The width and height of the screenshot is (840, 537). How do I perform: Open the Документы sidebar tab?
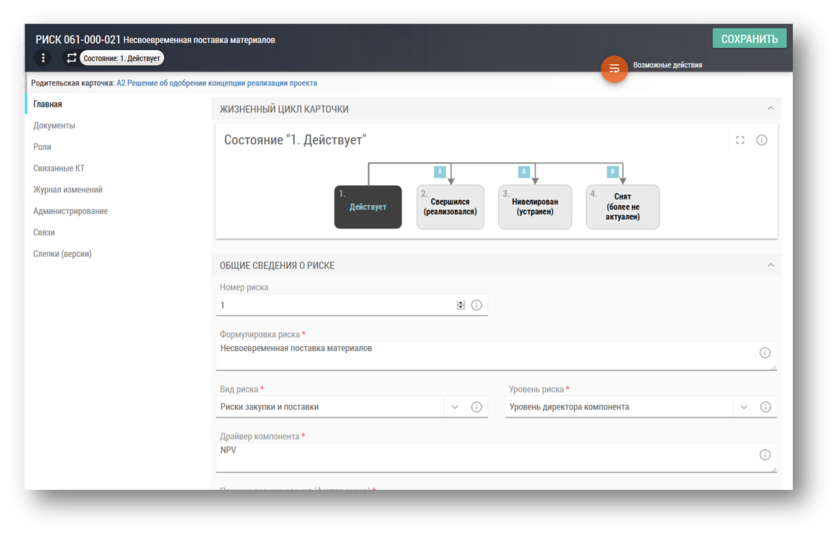[54, 126]
